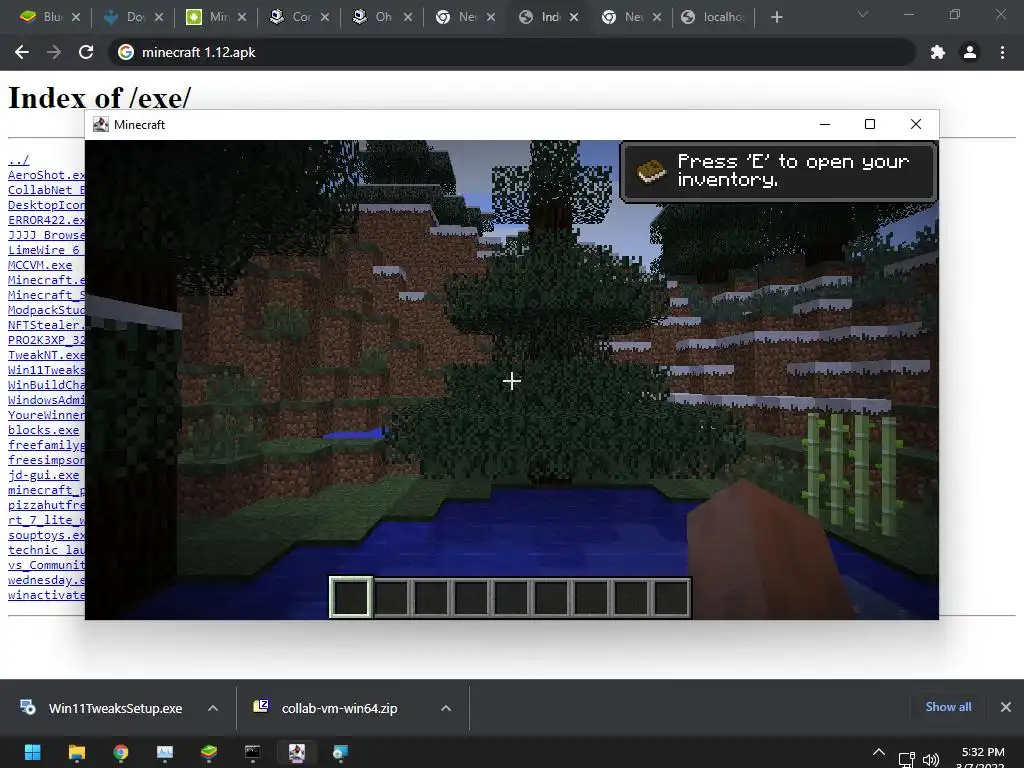Close the Ind tab
1024x768 pixels.
574,17
